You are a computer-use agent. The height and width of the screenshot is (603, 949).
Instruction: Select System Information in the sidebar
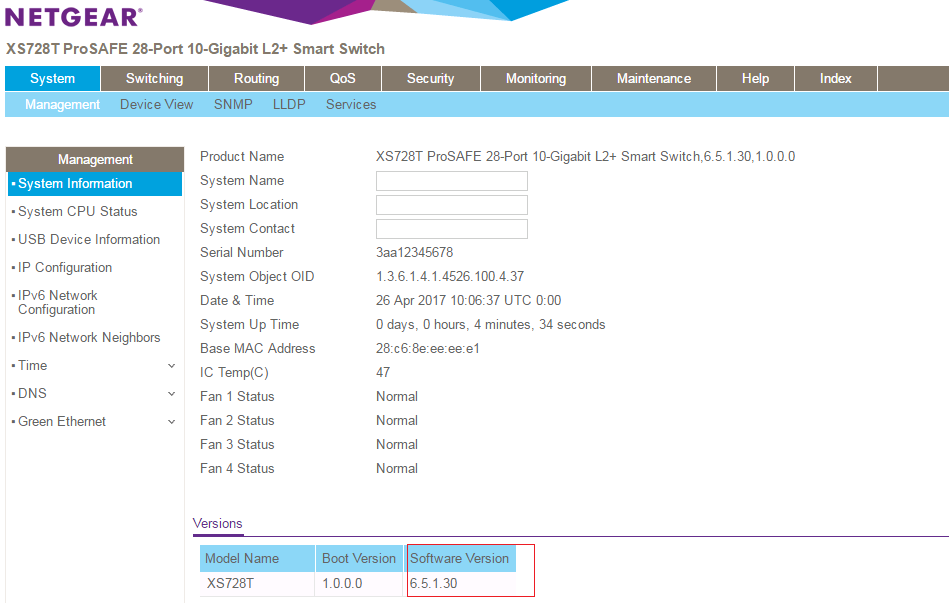(x=95, y=184)
